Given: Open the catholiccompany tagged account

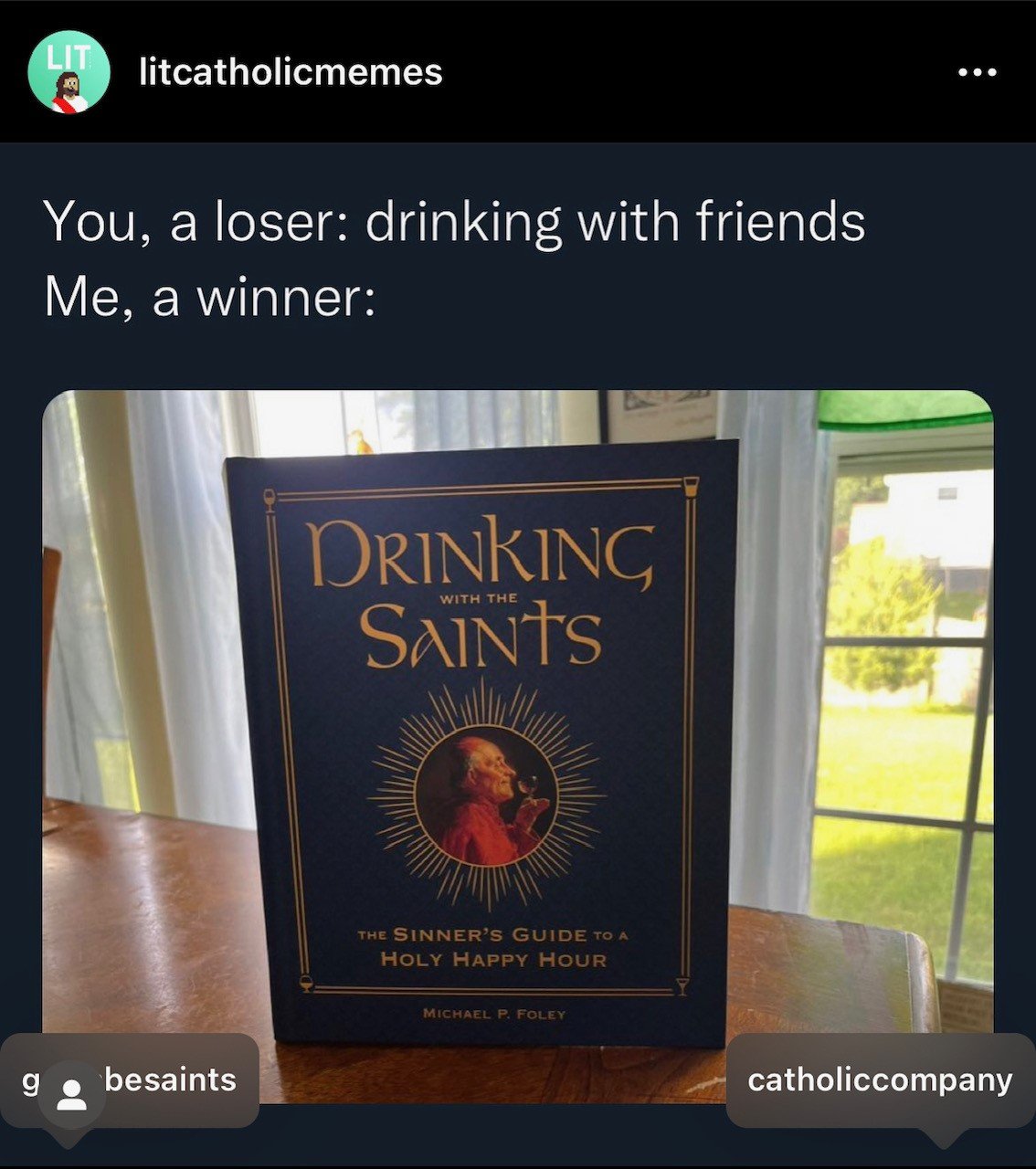Looking at the screenshot, I should click(x=880, y=1080).
